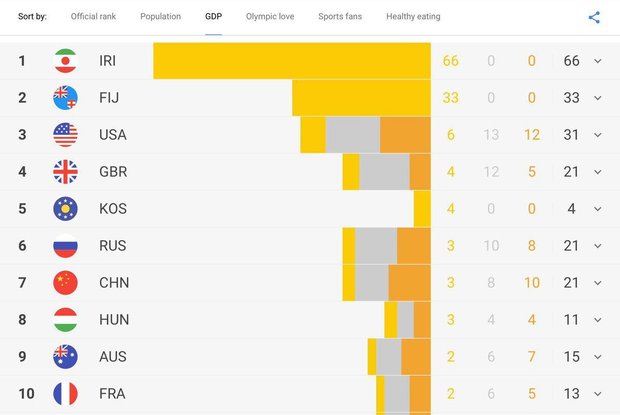Sort by Population
The image size is (620, 415).
coord(161,17)
